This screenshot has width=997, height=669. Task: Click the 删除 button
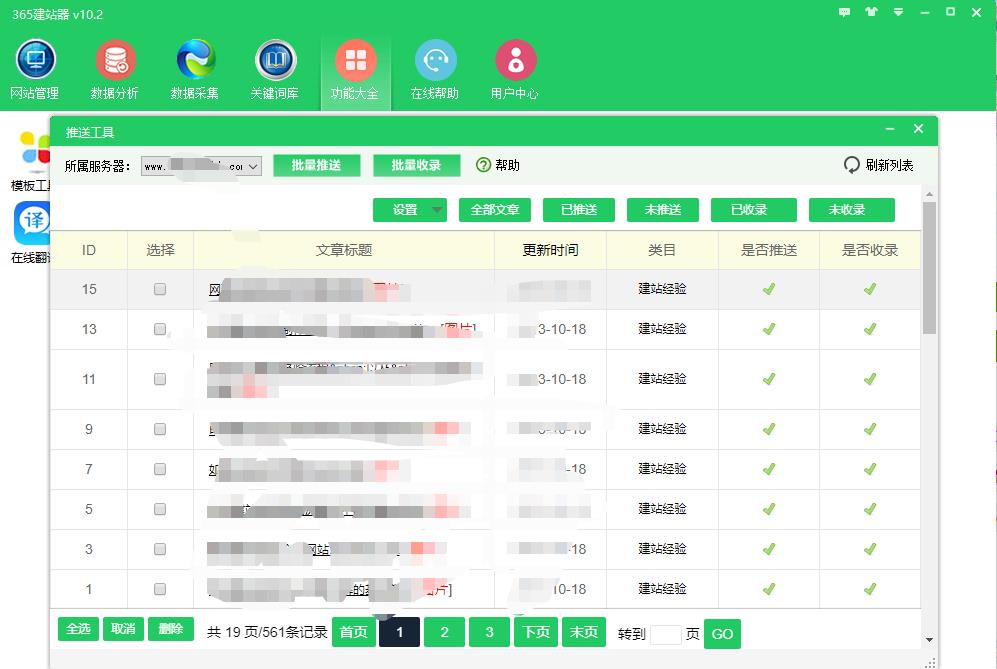tap(170, 629)
